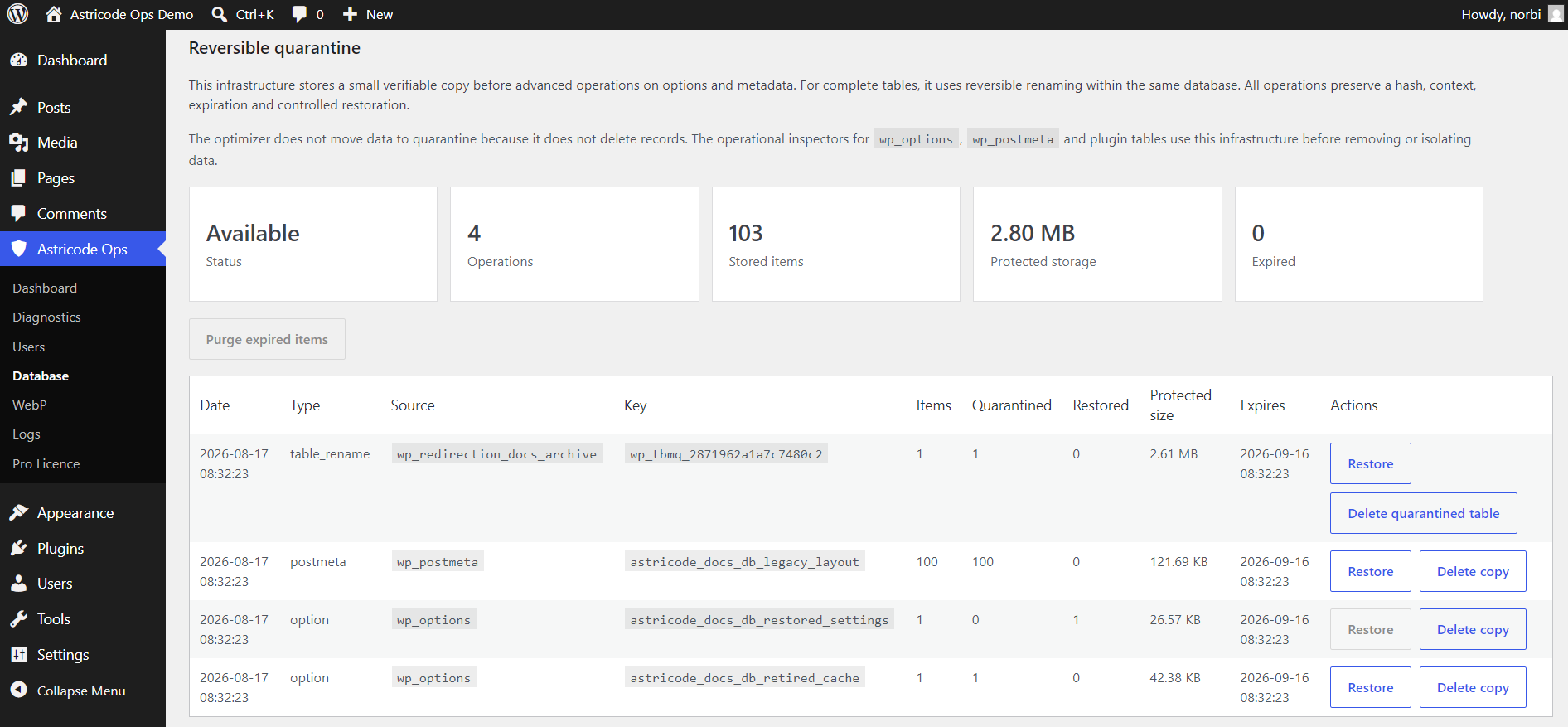Click the Astricode Ops Demo site name

point(132,14)
